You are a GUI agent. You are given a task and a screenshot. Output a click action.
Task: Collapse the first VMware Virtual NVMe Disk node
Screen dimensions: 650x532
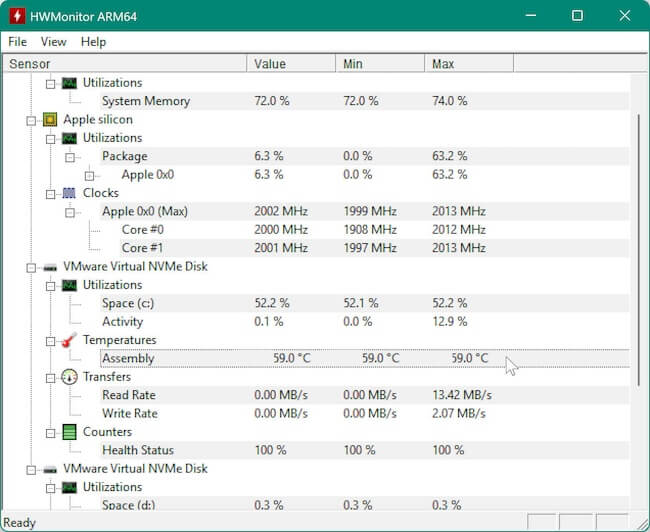coord(31,268)
